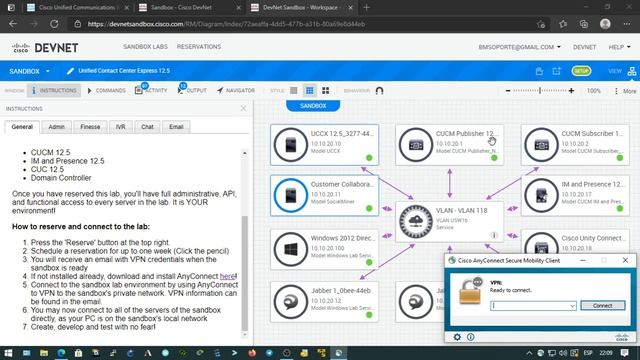Screen dimensions: 640x360
Task: Click Connect in AnyConnect window
Action: tap(603, 305)
